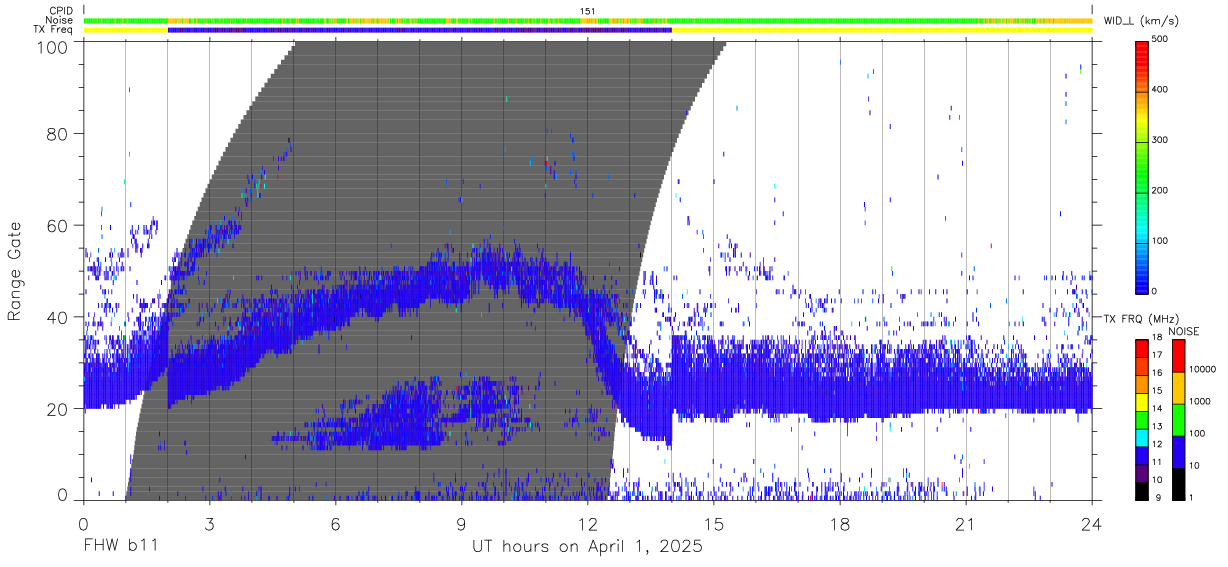This screenshot has width=1228, height=567.
Task: Click the 3 UT hour tick label
Action: coord(209,523)
